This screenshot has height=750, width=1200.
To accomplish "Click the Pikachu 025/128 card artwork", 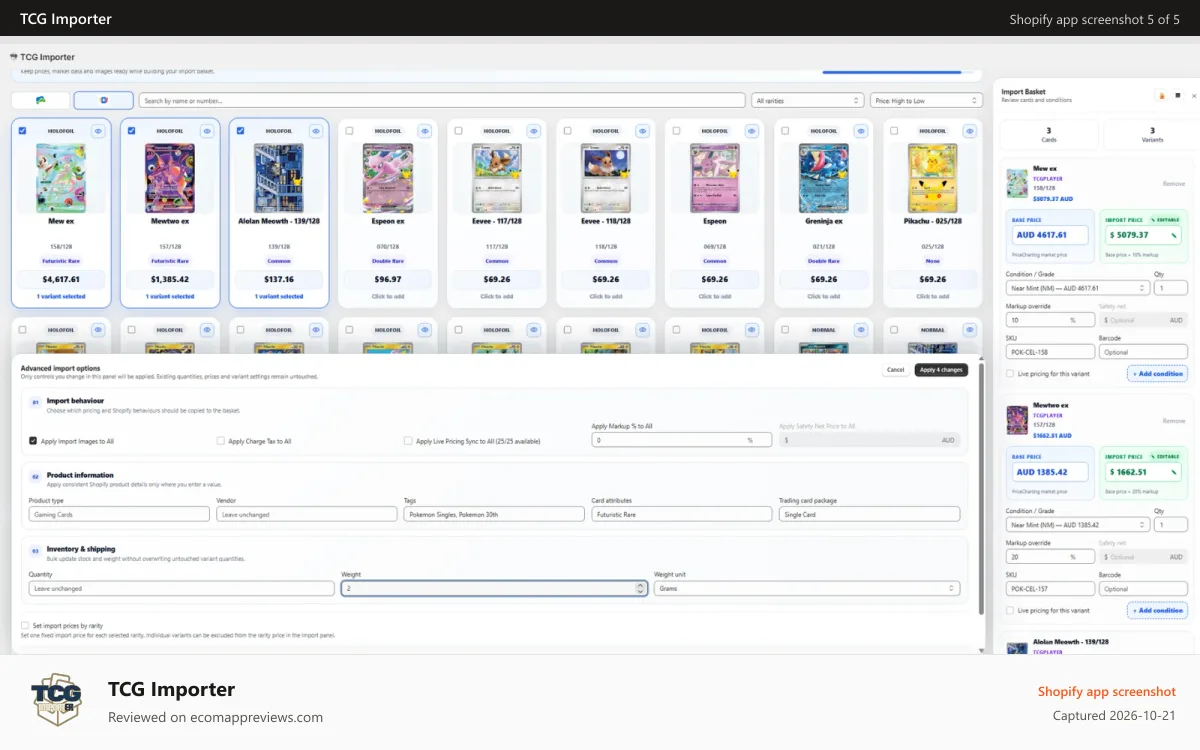I will (x=933, y=176).
